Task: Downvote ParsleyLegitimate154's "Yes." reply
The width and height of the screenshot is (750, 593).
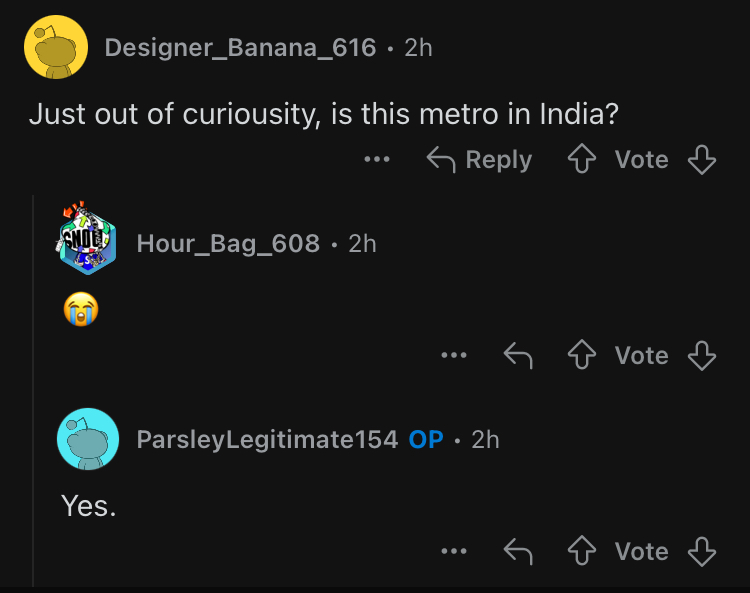Action: tap(703, 551)
